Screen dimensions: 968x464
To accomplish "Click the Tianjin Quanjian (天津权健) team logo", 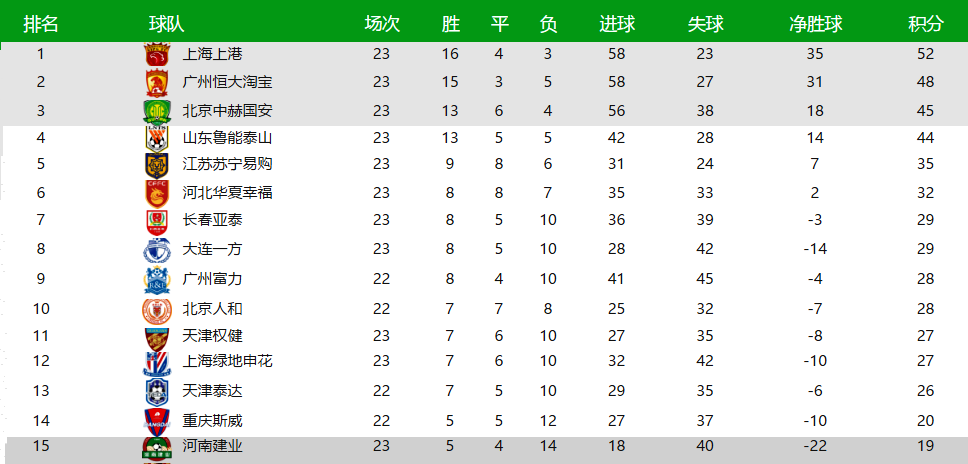I will (156, 337).
